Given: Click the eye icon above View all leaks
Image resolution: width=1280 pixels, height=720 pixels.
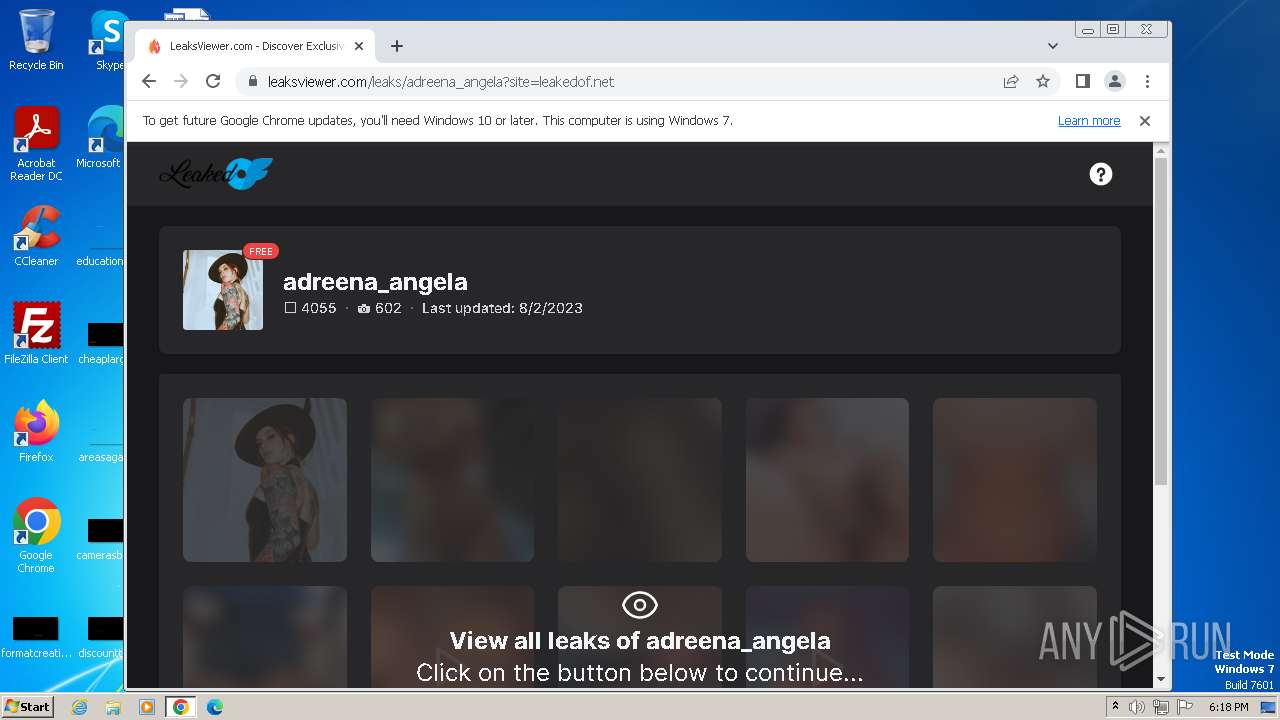Looking at the screenshot, I should click(x=640, y=605).
